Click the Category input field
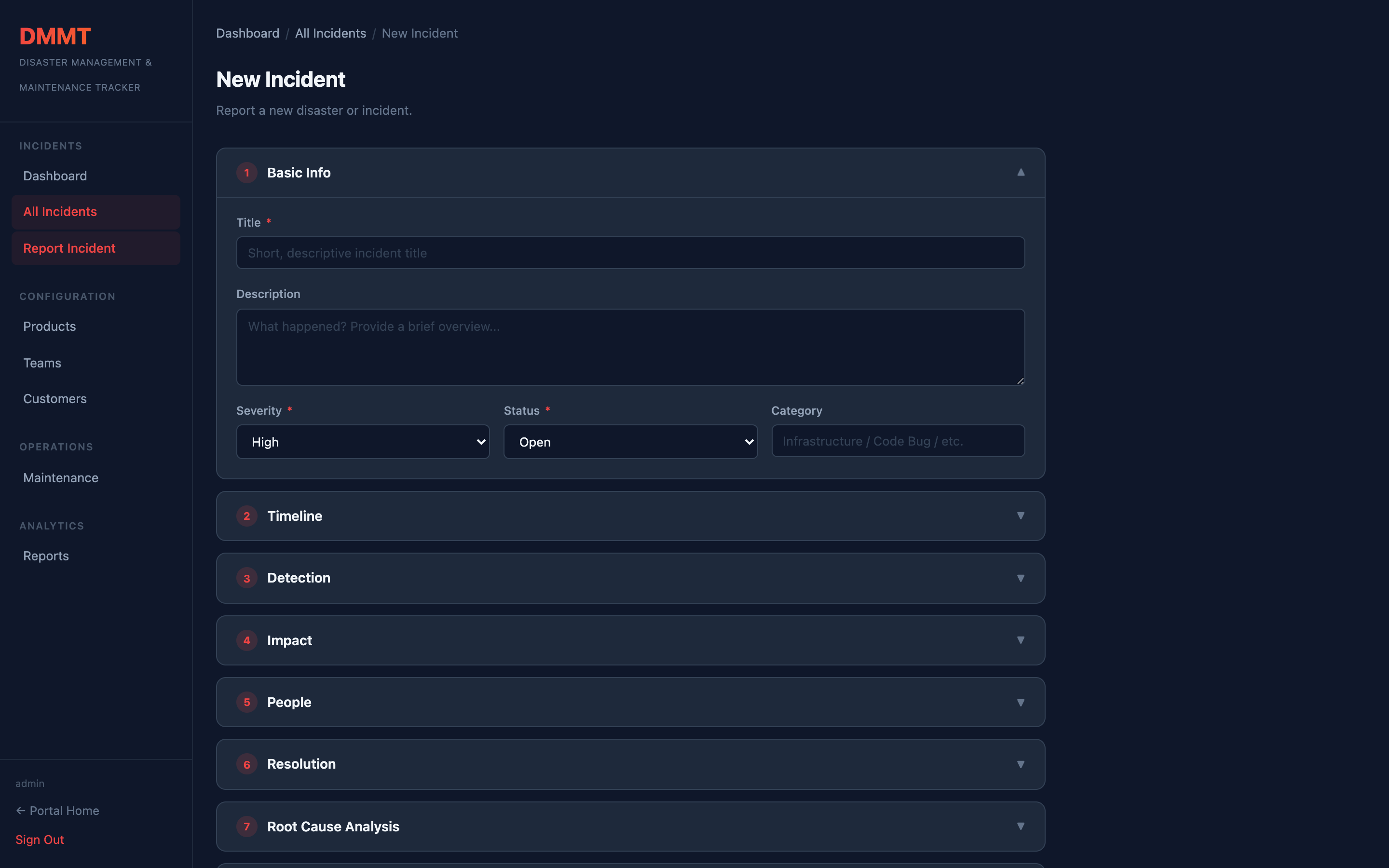This screenshot has width=1389, height=868. point(897,441)
